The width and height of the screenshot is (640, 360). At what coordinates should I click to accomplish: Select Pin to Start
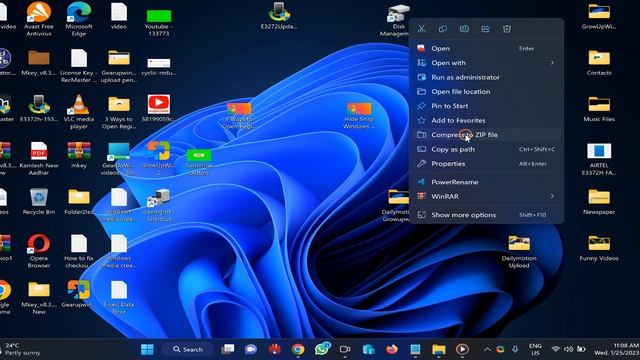point(486,106)
